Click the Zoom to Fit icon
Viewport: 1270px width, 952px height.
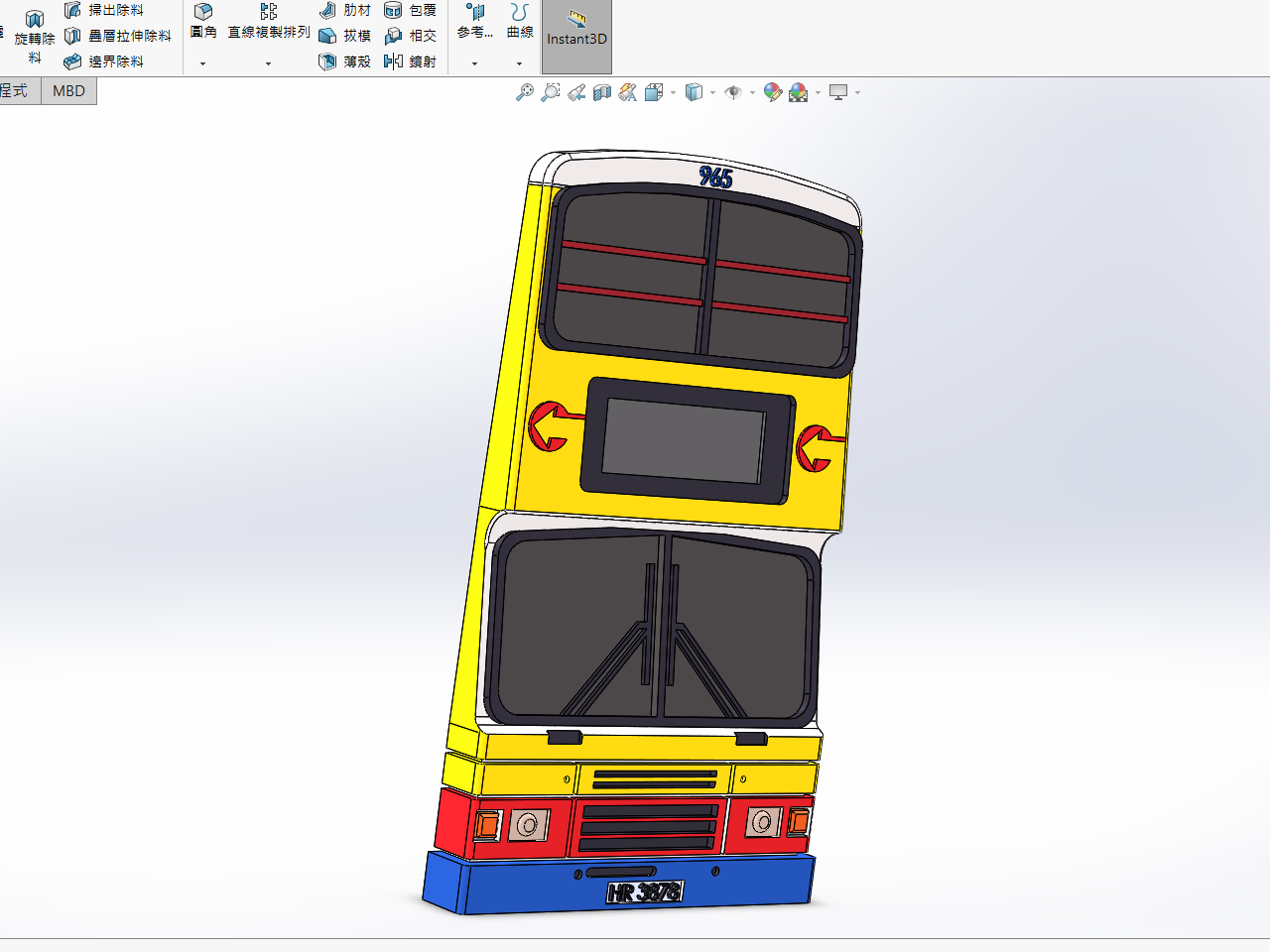tap(525, 92)
